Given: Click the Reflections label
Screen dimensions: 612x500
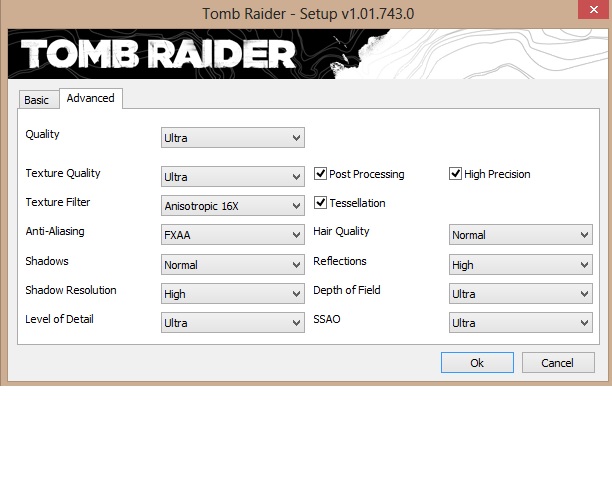Looking at the screenshot, I should [340, 261].
